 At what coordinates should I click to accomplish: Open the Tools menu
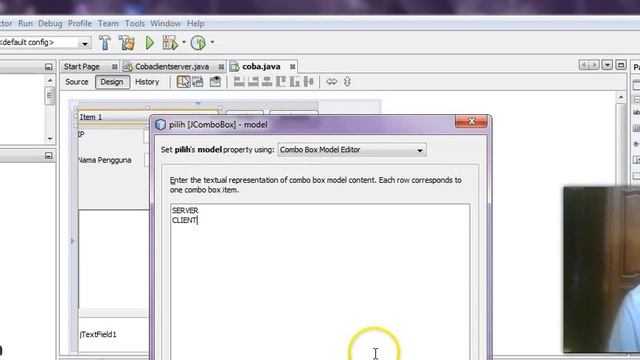pos(135,23)
